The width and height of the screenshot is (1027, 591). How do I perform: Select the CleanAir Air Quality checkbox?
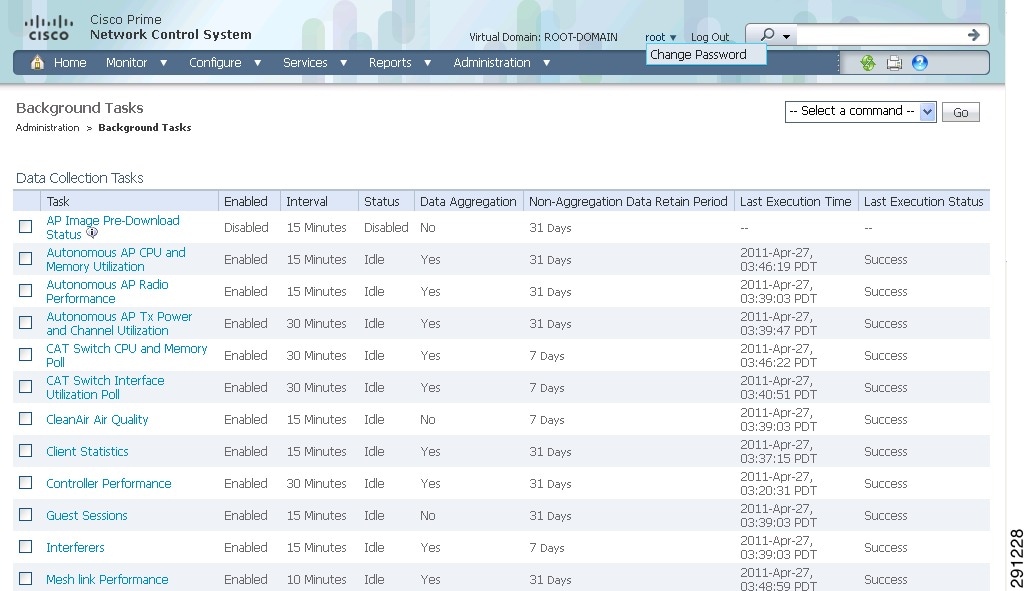(x=26, y=419)
